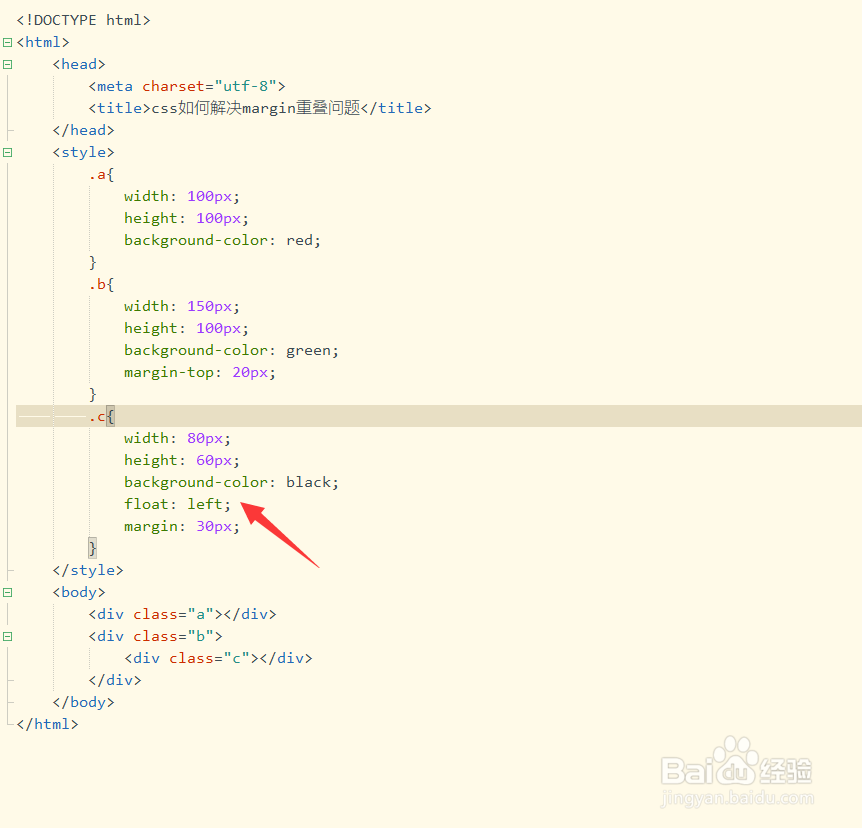
Task: Click the closing brace of .c rule
Action: [x=92, y=548]
